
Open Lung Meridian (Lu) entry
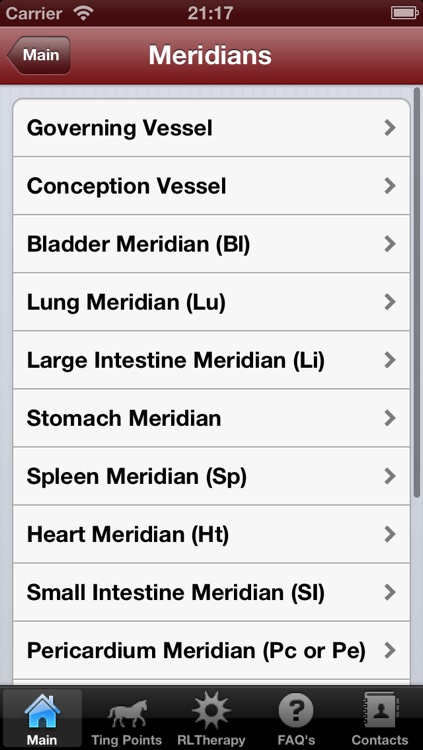point(212,302)
